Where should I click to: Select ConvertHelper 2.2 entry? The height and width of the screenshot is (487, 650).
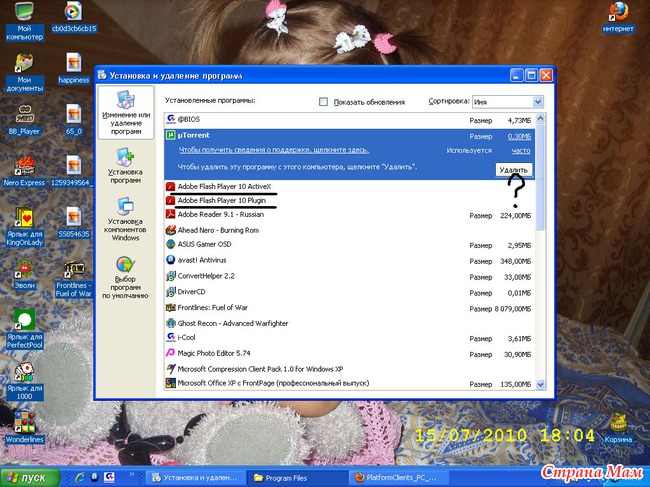349,276
